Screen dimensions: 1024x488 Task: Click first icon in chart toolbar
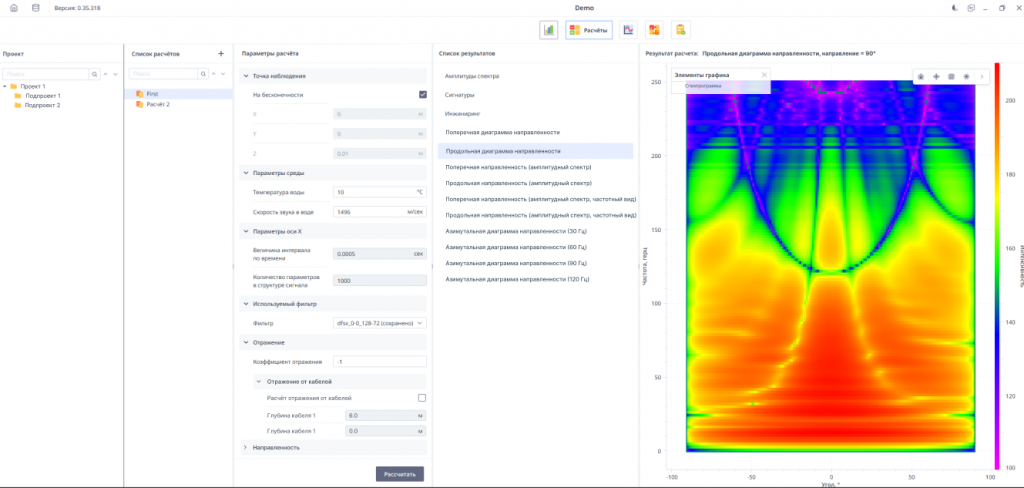point(921,76)
